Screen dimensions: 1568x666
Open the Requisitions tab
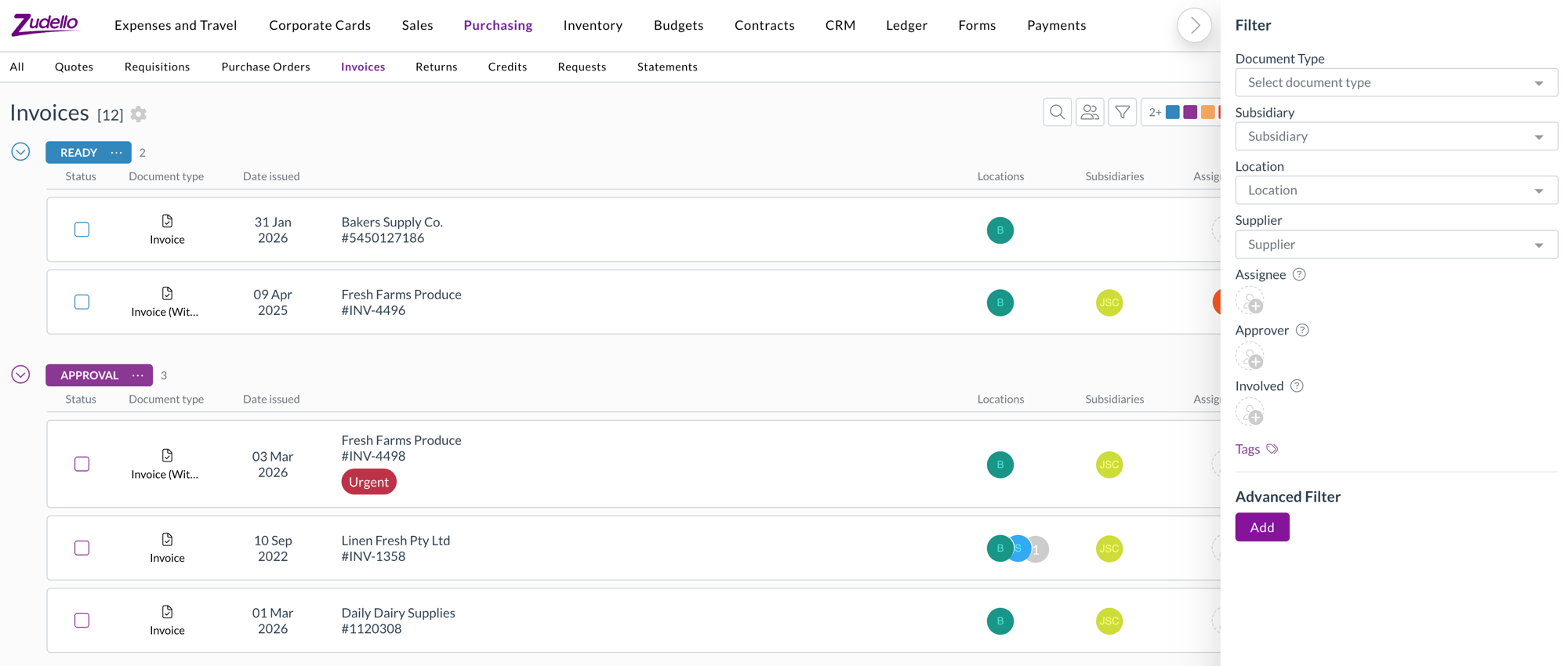pyautogui.click(x=157, y=67)
